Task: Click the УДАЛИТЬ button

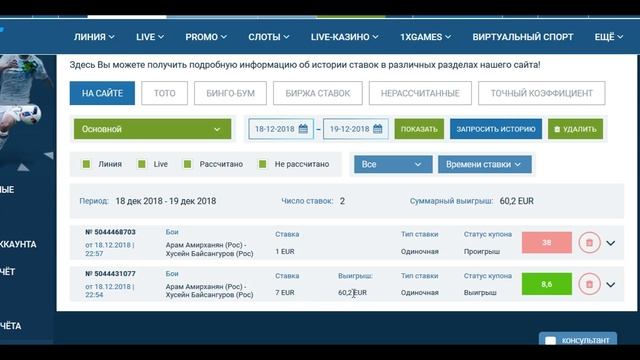Action: (575, 129)
